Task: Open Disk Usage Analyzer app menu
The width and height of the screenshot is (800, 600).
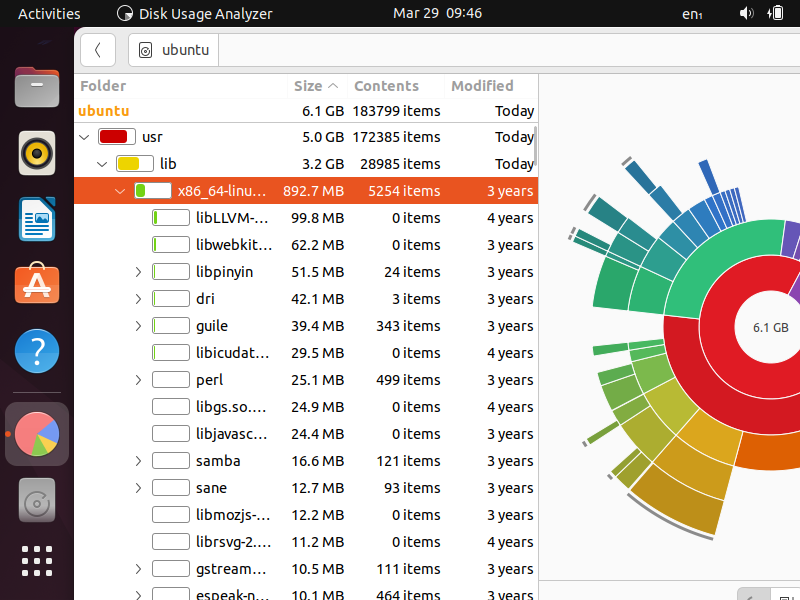Action: (x=194, y=13)
